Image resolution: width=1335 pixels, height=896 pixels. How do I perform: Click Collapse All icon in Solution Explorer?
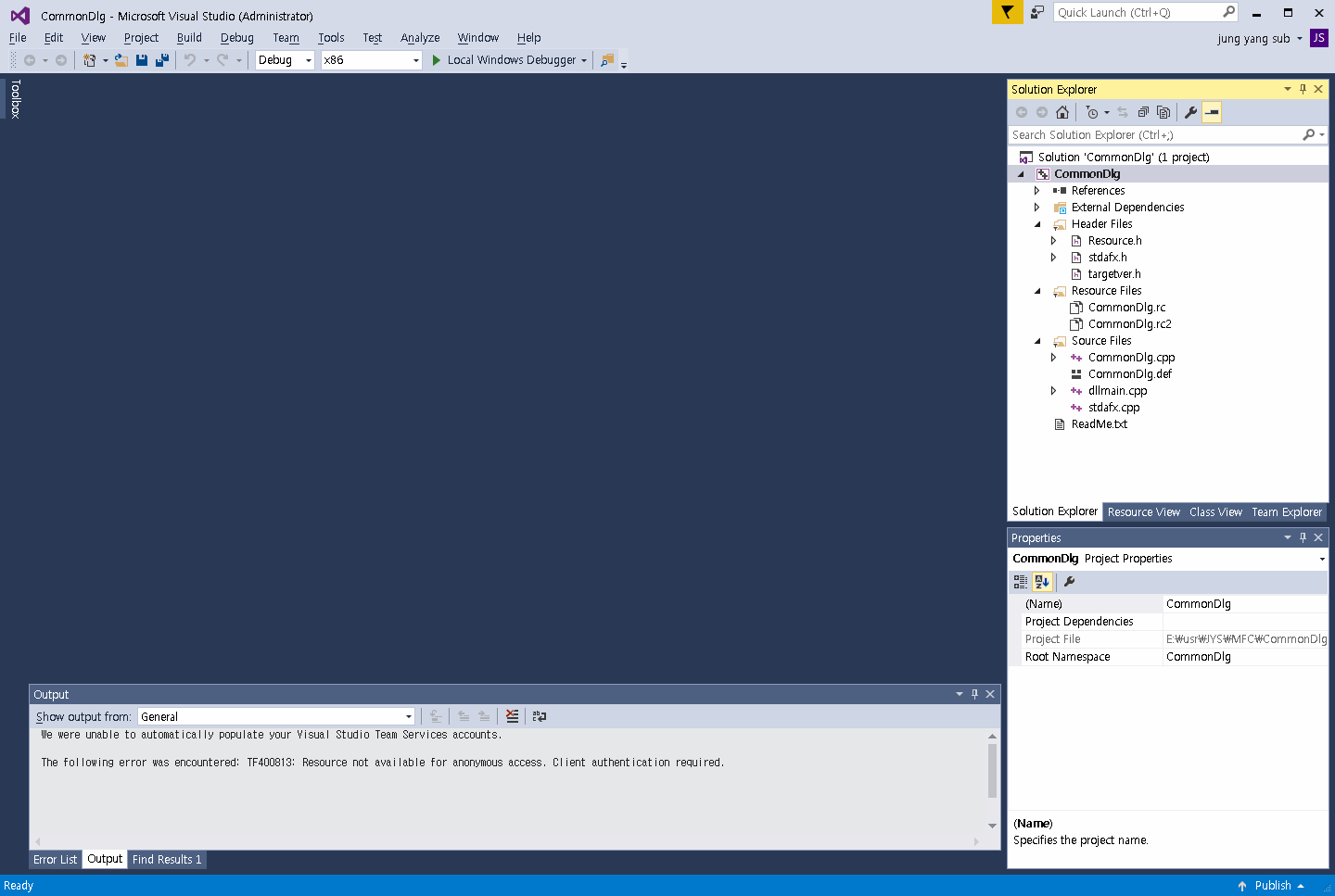click(x=1143, y=112)
